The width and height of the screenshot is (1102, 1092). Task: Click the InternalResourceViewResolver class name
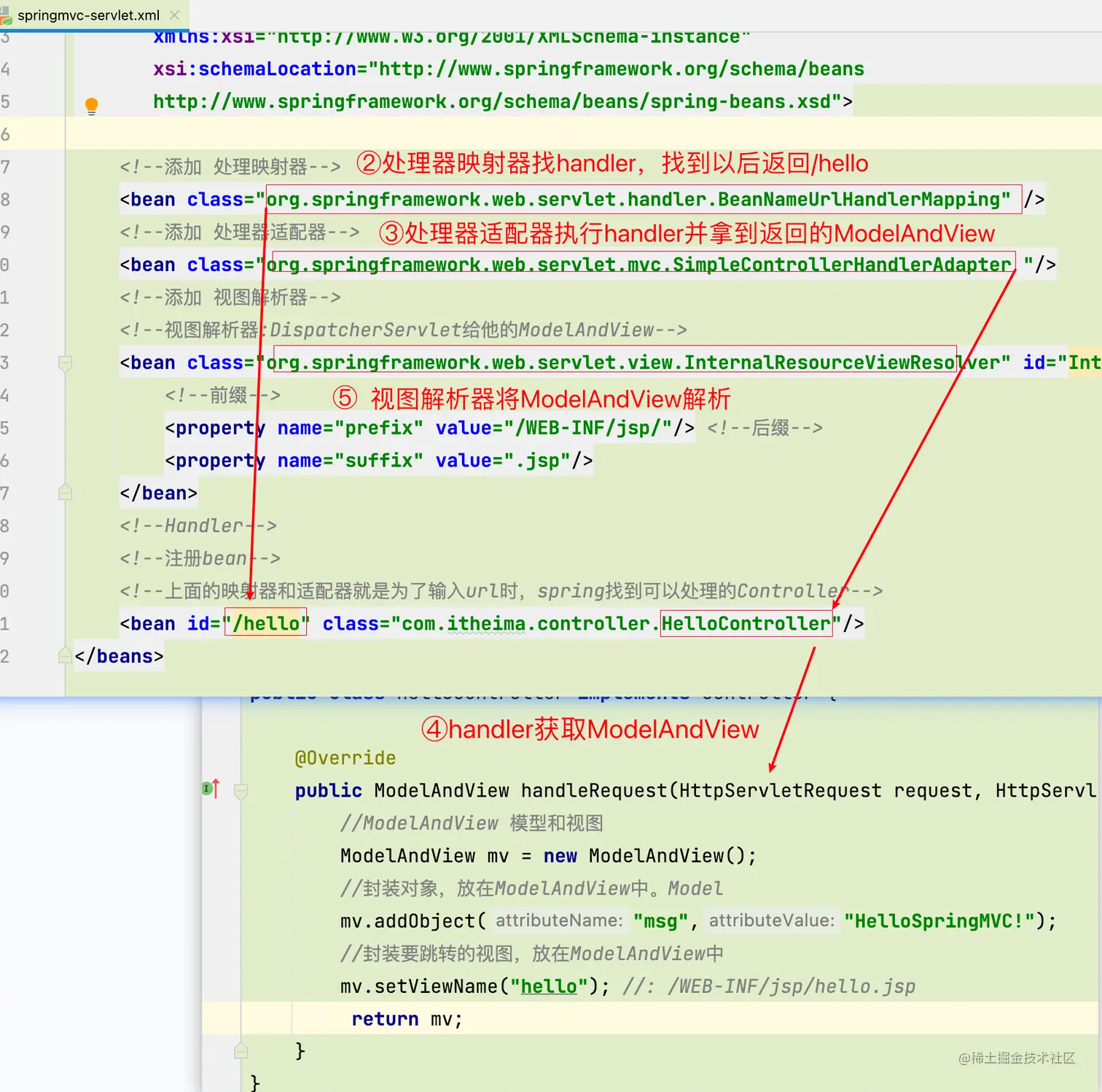click(x=842, y=363)
